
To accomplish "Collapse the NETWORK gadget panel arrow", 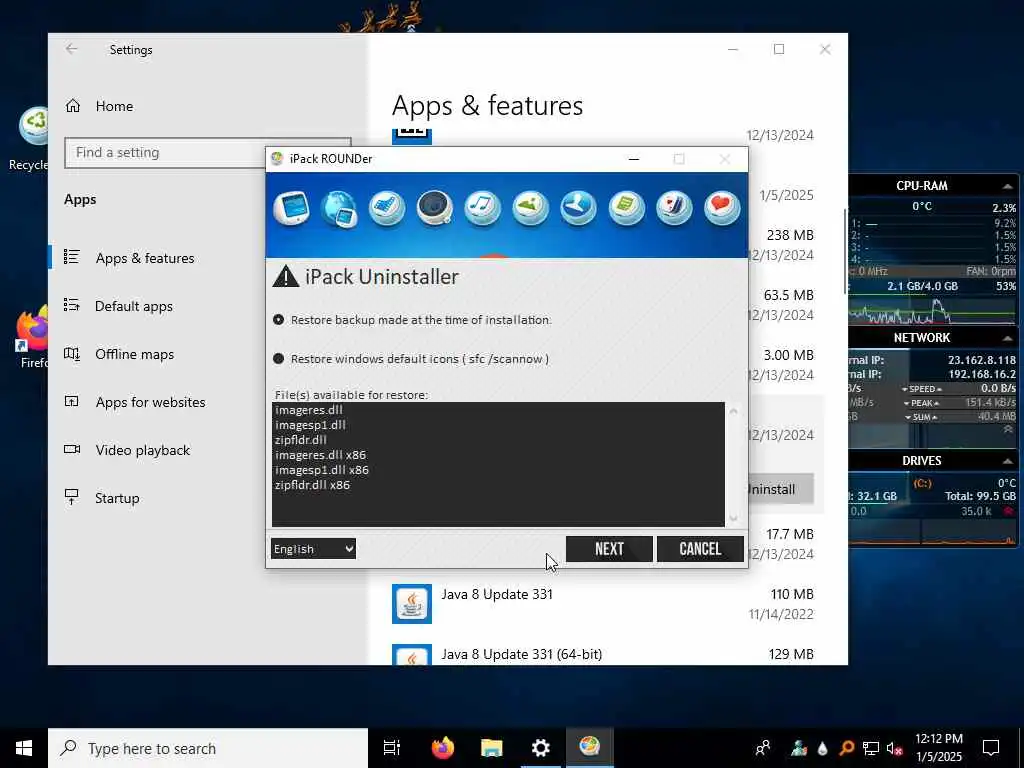I will point(1008,338).
